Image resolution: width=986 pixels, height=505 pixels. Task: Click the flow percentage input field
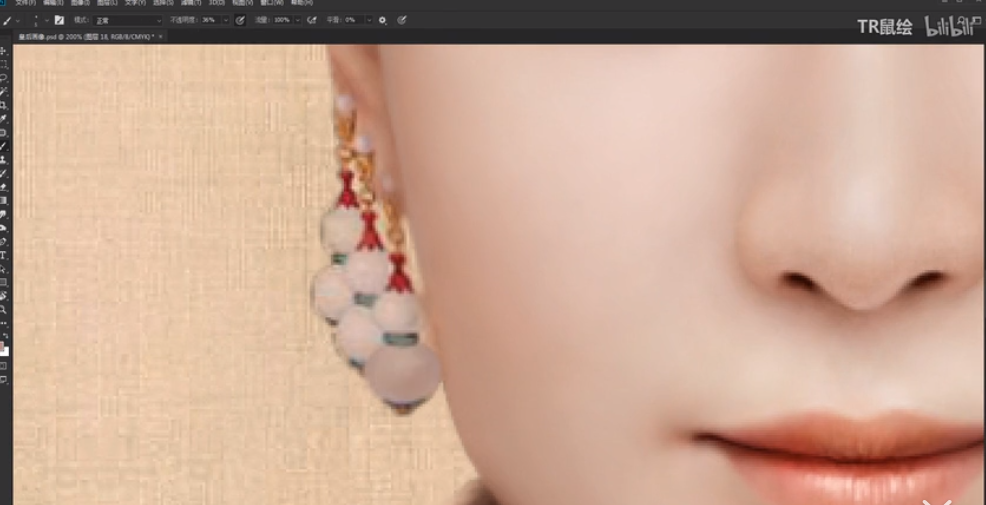click(x=282, y=20)
